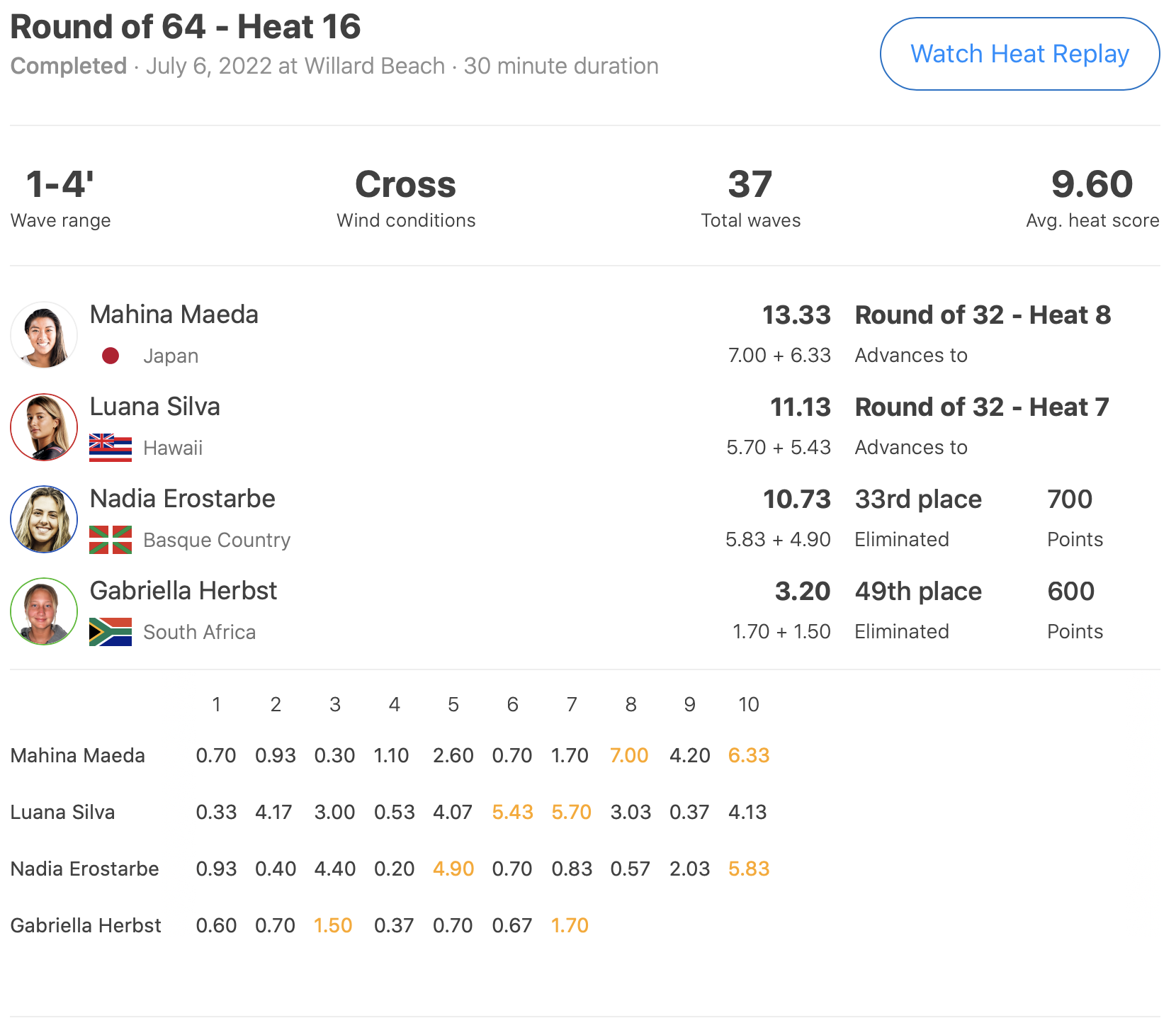Click the Hawaii flag icon
The width and height of the screenshot is (1176, 1023).
point(111,448)
